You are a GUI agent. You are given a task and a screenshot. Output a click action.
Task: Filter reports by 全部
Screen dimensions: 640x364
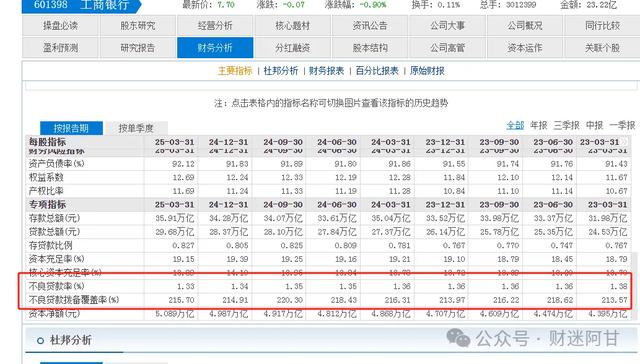(515, 126)
